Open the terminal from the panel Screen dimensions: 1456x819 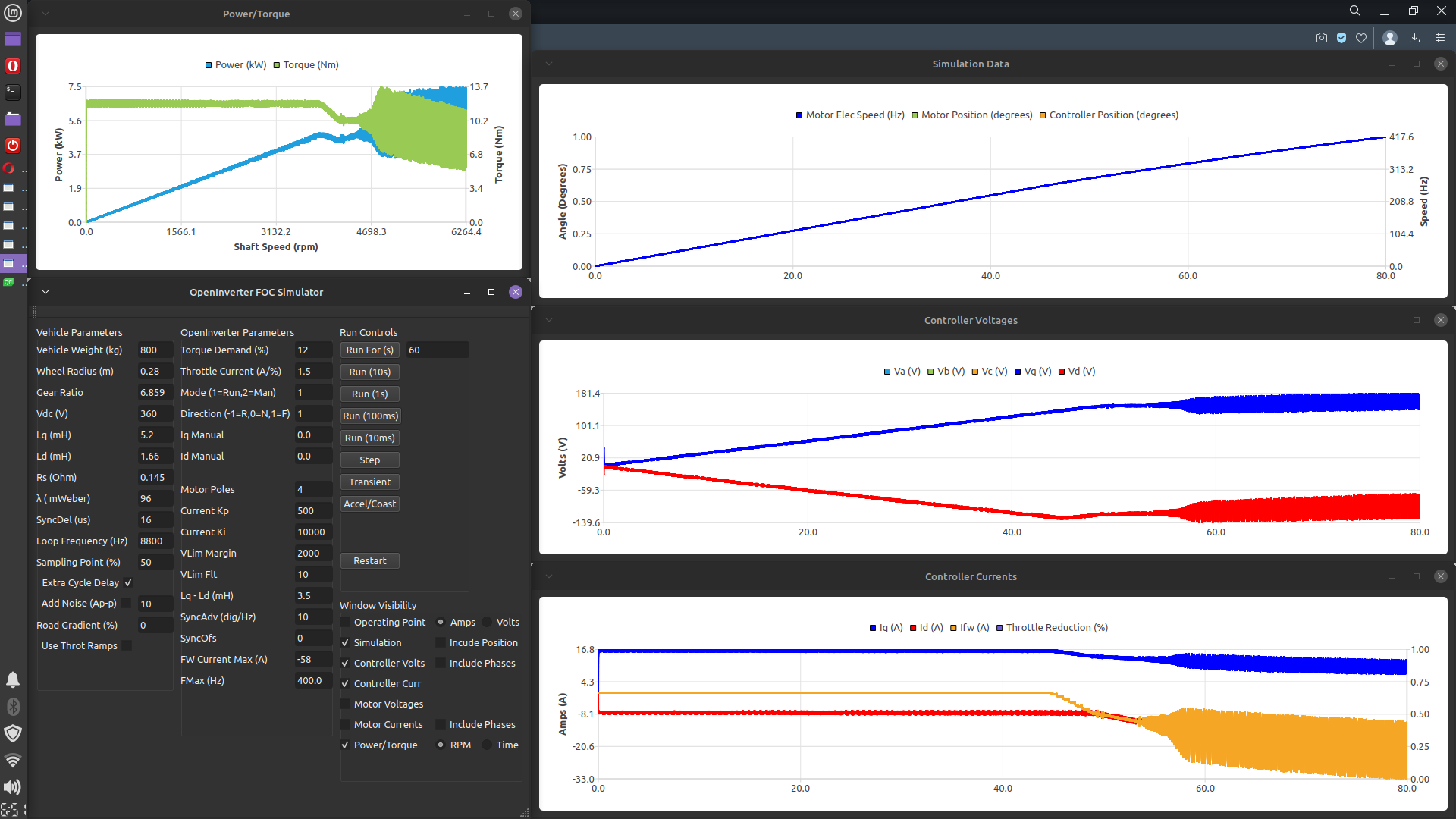(x=13, y=92)
